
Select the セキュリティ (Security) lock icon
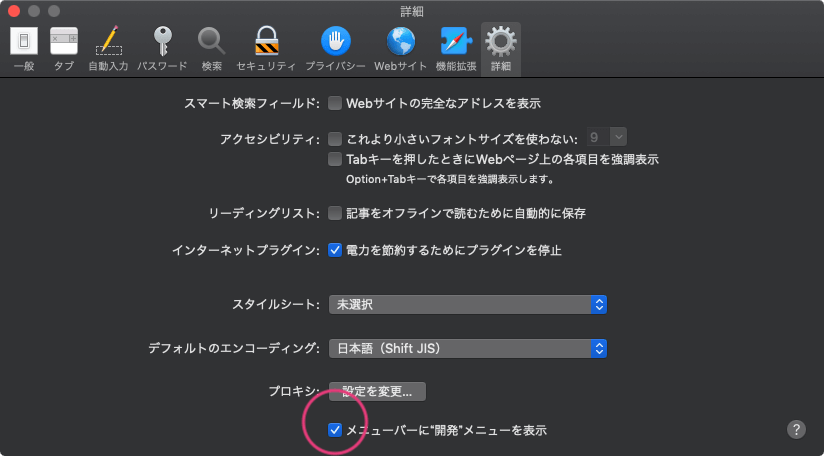click(x=265, y=47)
